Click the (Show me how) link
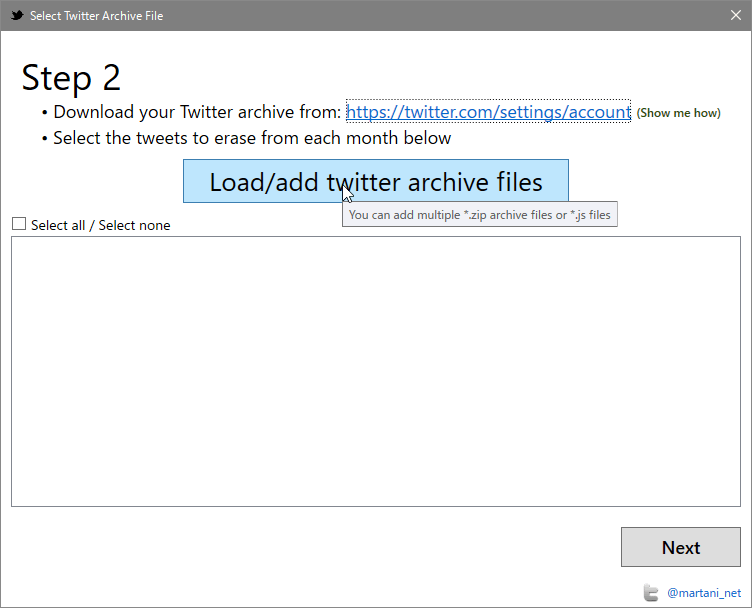 coord(679,113)
